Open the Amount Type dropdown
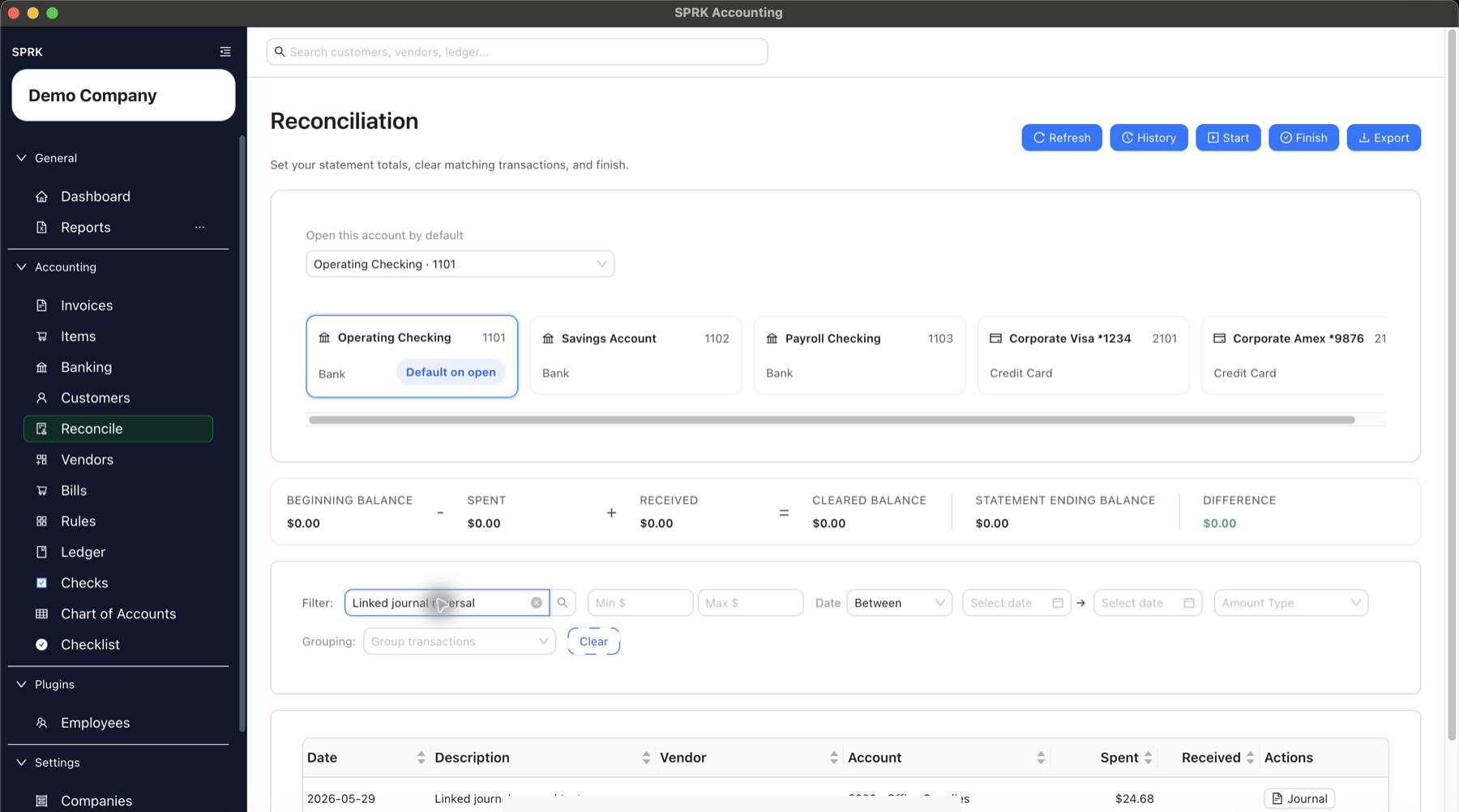Viewport: 1459px width, 812px height. [1290, 603]
